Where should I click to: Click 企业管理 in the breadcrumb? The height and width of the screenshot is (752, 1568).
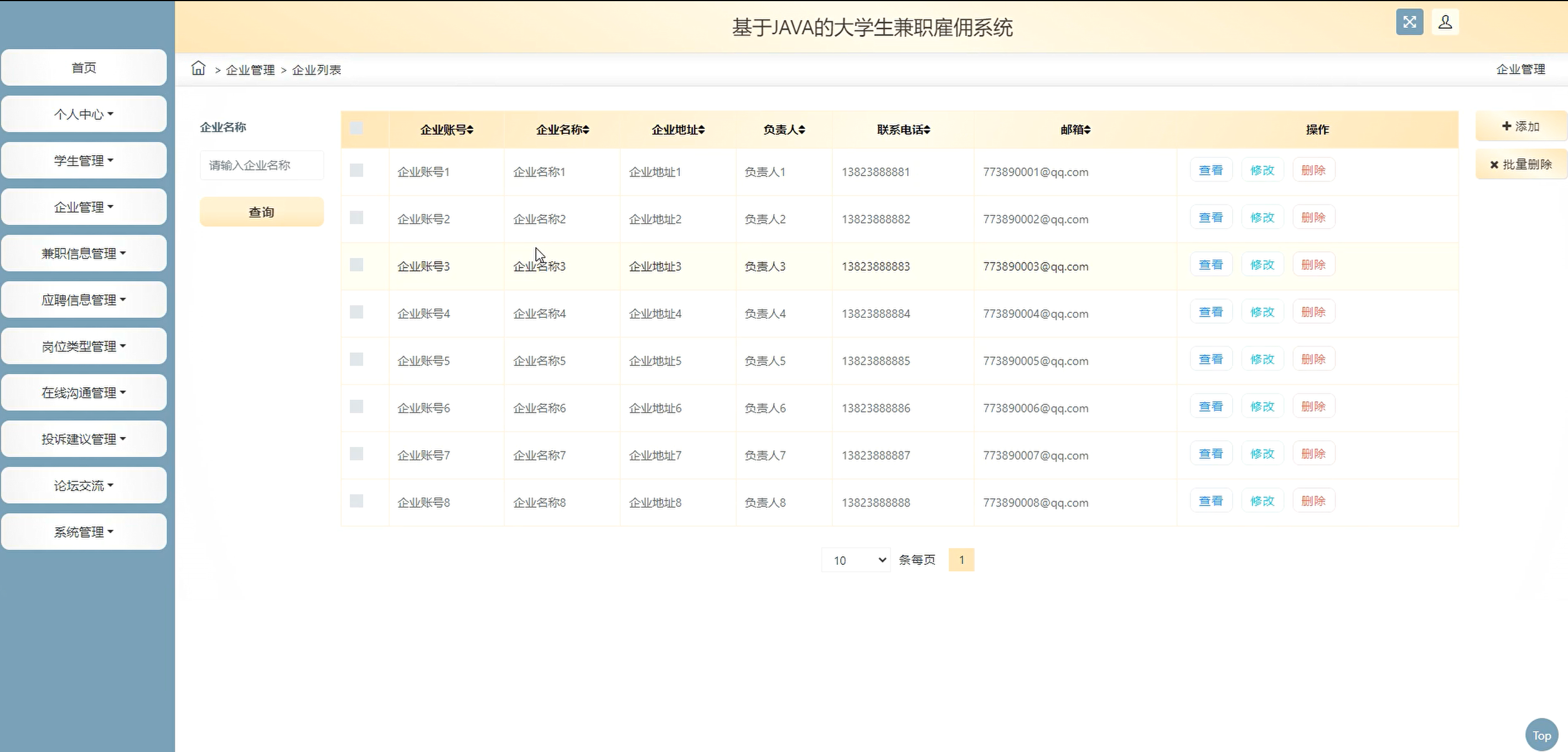(250, 70)
